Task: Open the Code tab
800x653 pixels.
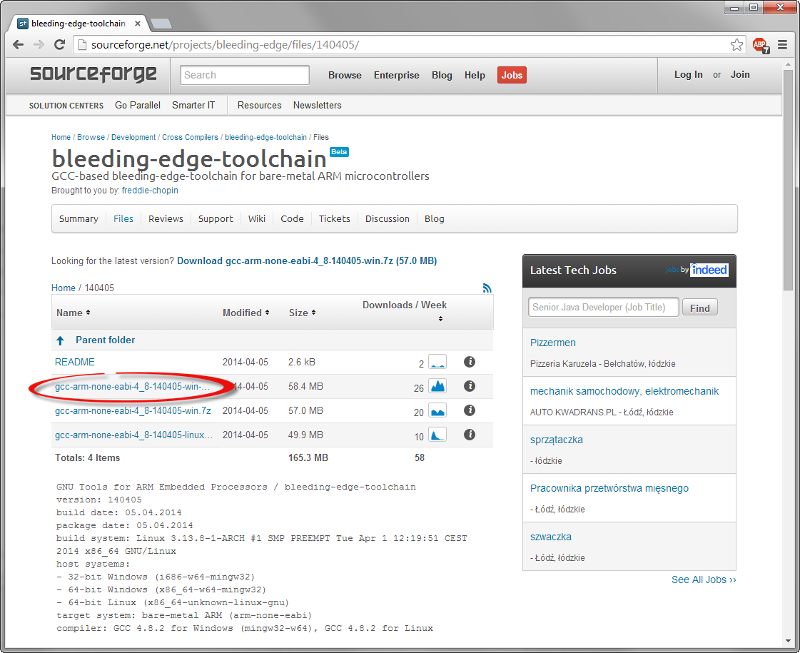Action: [x=292, y=219]
